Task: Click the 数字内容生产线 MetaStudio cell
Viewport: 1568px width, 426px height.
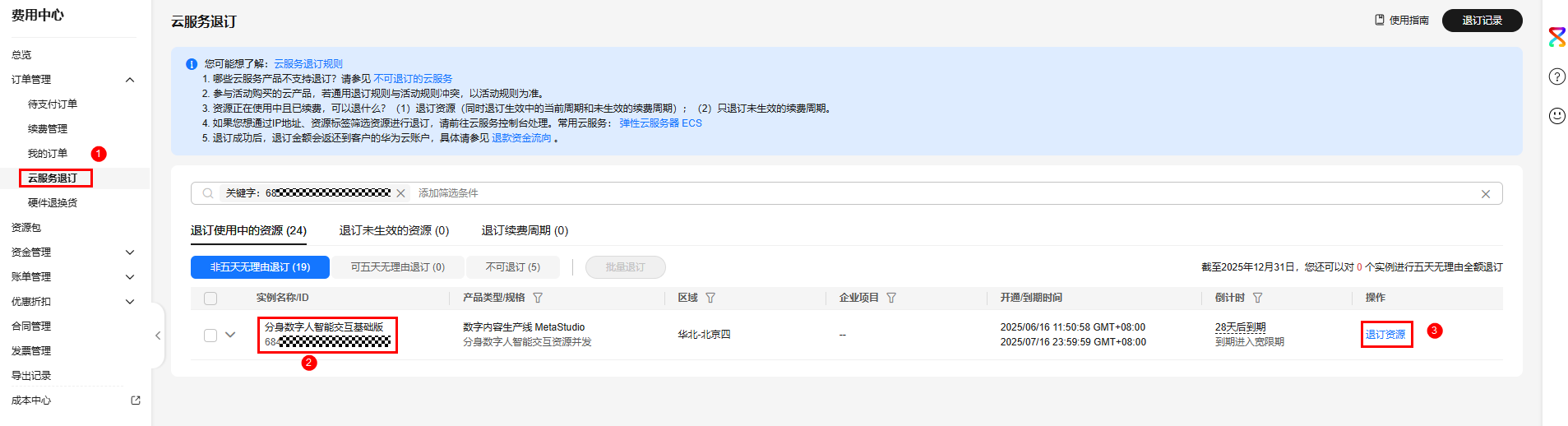Action: (x=524, y=327)
